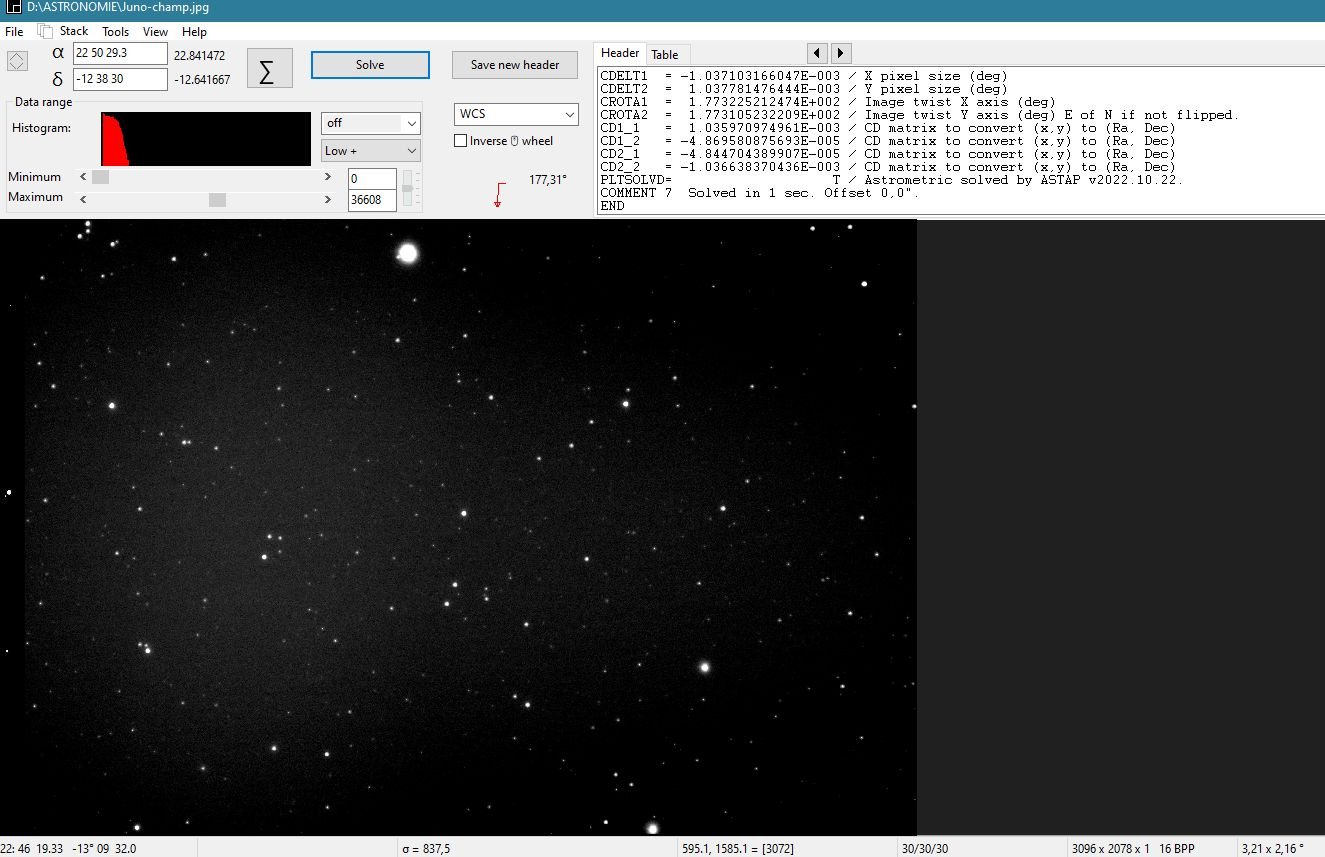Click the decimal declination value -12.641667
Image resolution: width=1325 pixels, height=857 pixels.
[202, 80]
